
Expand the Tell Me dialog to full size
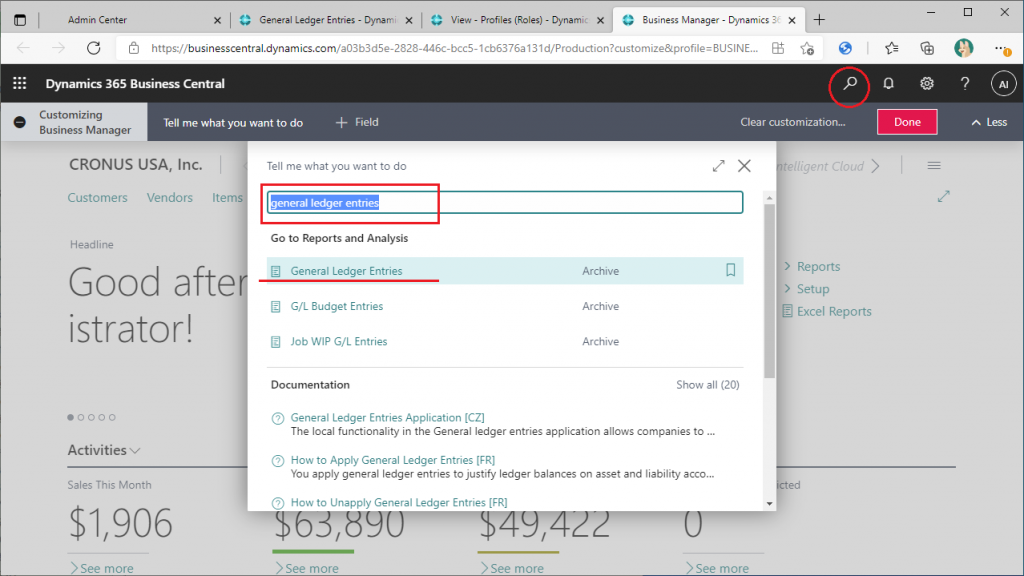(718, 166)
